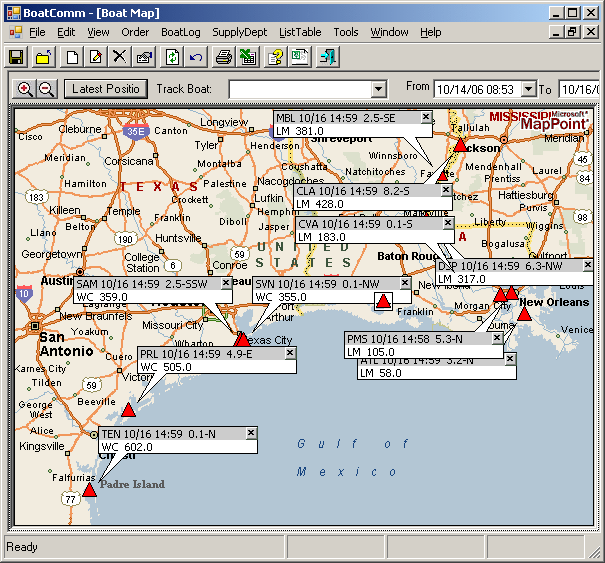Click inside the Track Boat combo field
Screen dimensions: 605x563
(x=301, y=90)
